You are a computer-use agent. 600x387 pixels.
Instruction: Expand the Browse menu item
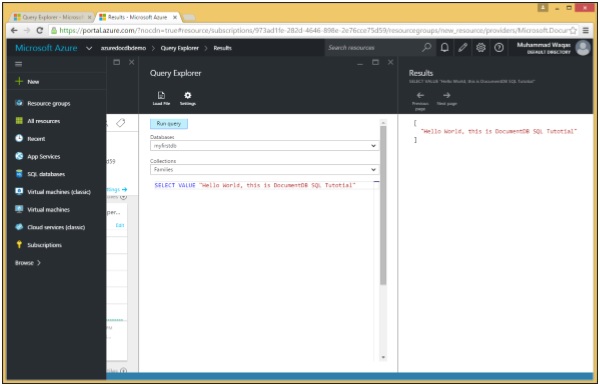pos(28,263)
